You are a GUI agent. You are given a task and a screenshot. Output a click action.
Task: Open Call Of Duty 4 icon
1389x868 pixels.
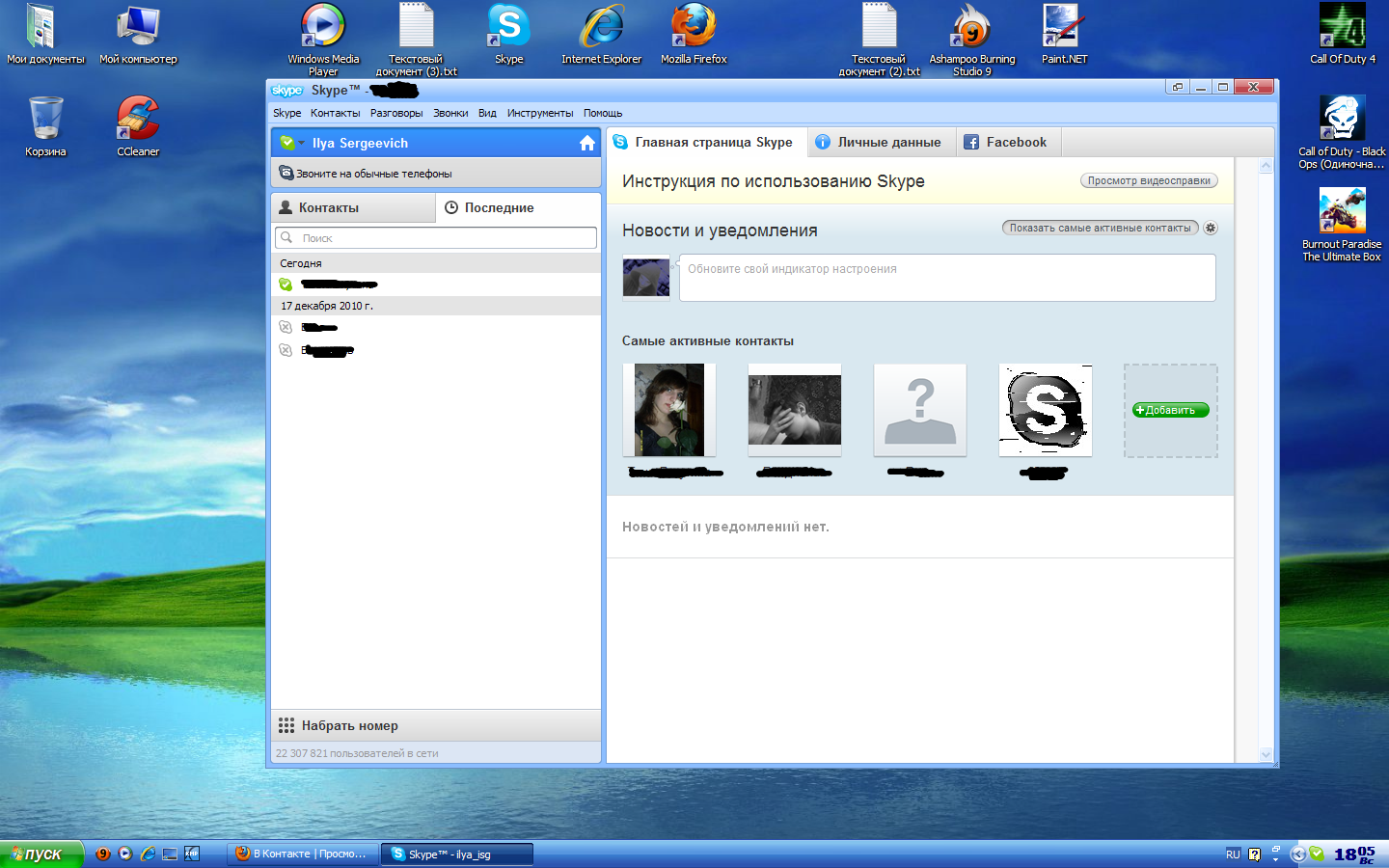(1343, 34)
